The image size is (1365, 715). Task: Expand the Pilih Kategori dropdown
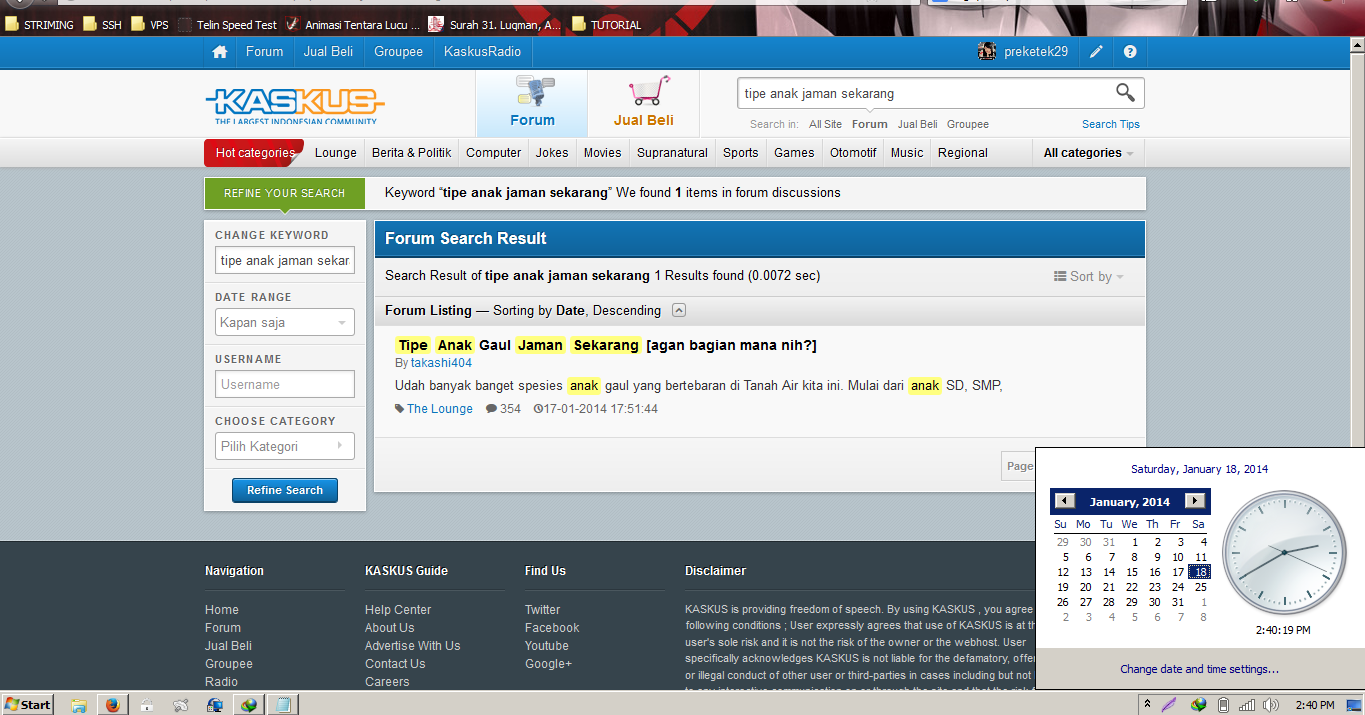point(285,447)
